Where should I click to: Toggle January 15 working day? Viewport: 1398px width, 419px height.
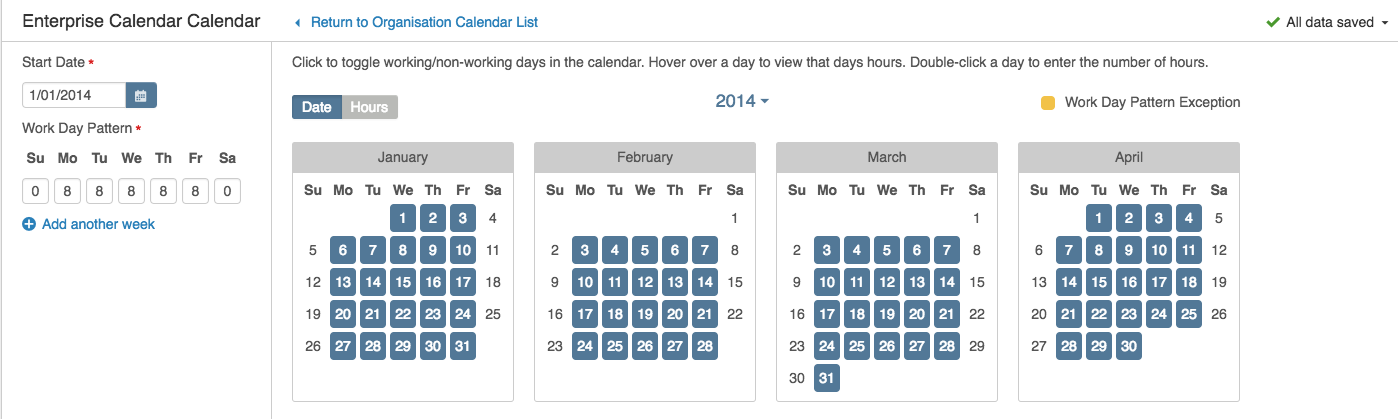pyautogui.click(x=403, y=282)
